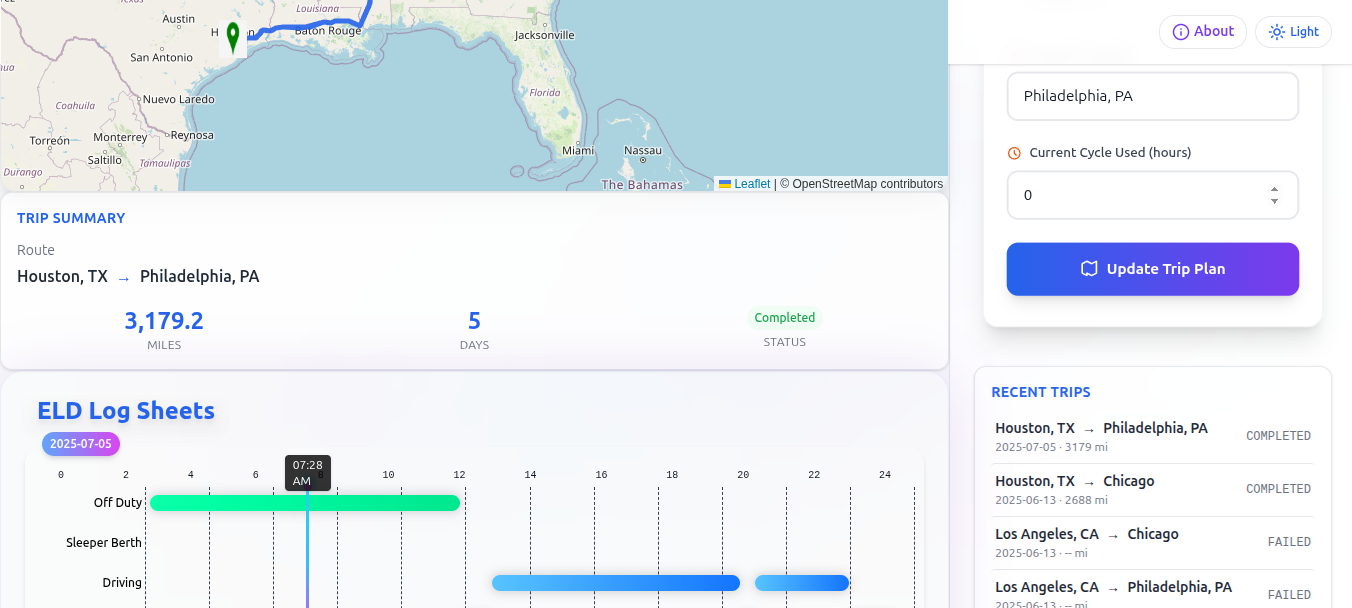This screenshot has height=608, width=1352.
Task: Click the Driving row label
Action: point(122,583)
